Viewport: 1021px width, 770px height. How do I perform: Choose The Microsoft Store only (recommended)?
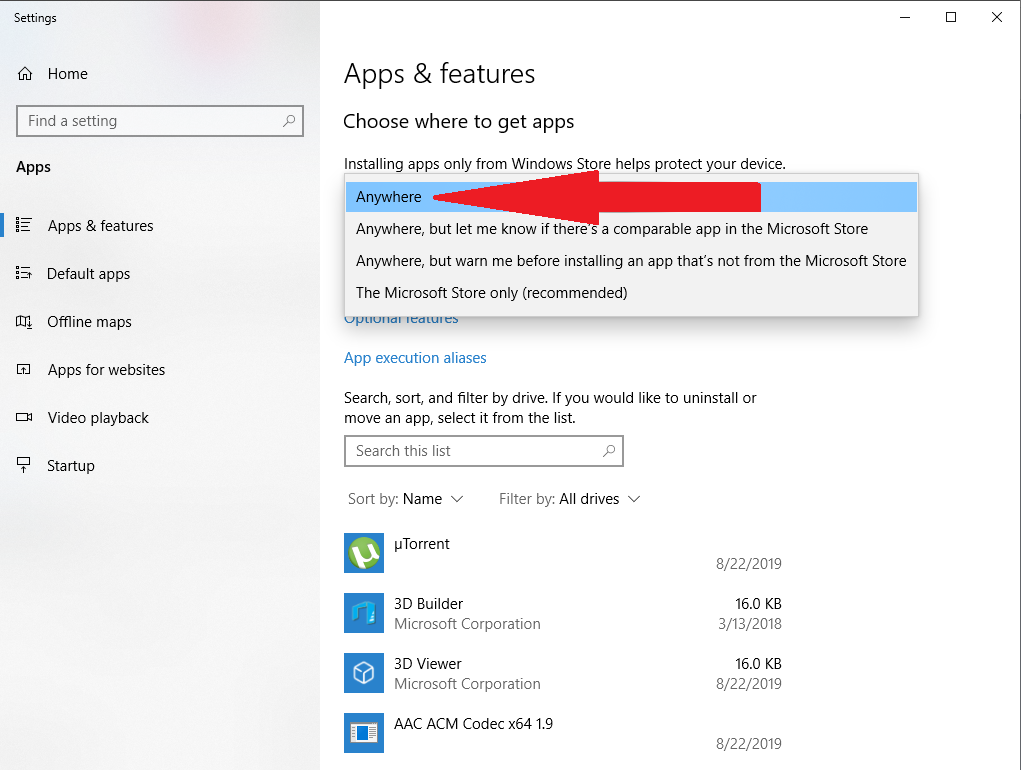(631, 293)
